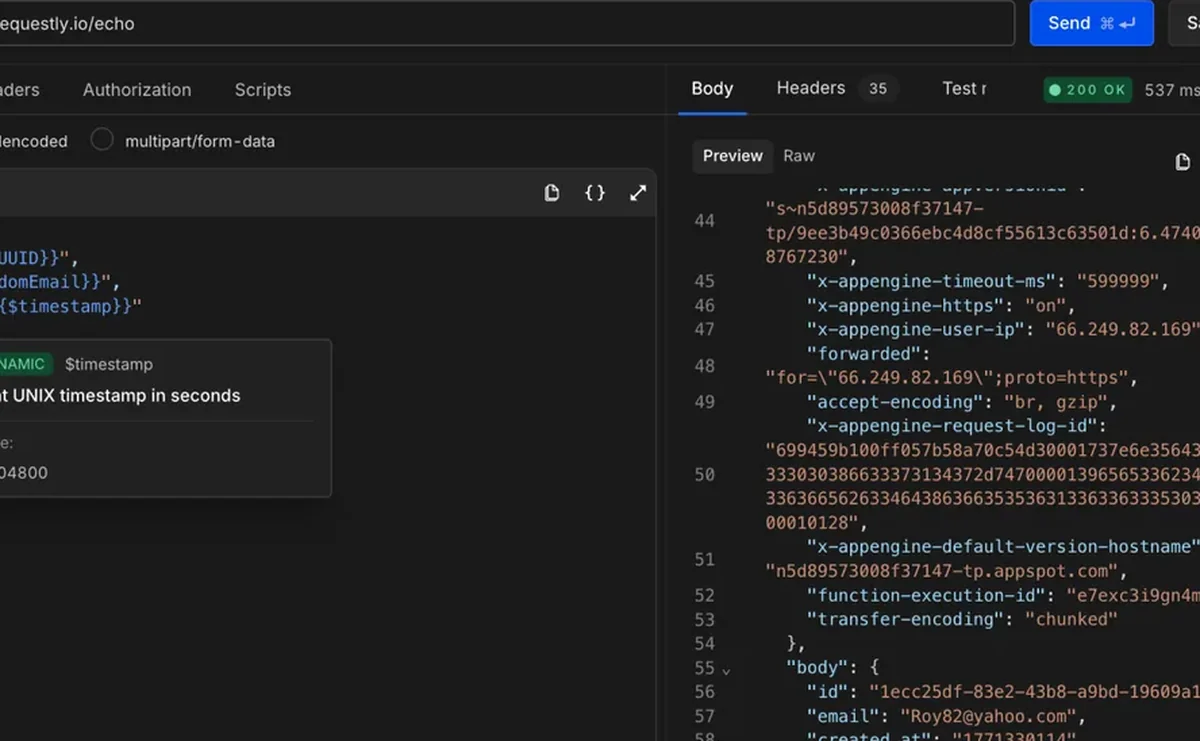Open the response Body tab

(712, 88)
